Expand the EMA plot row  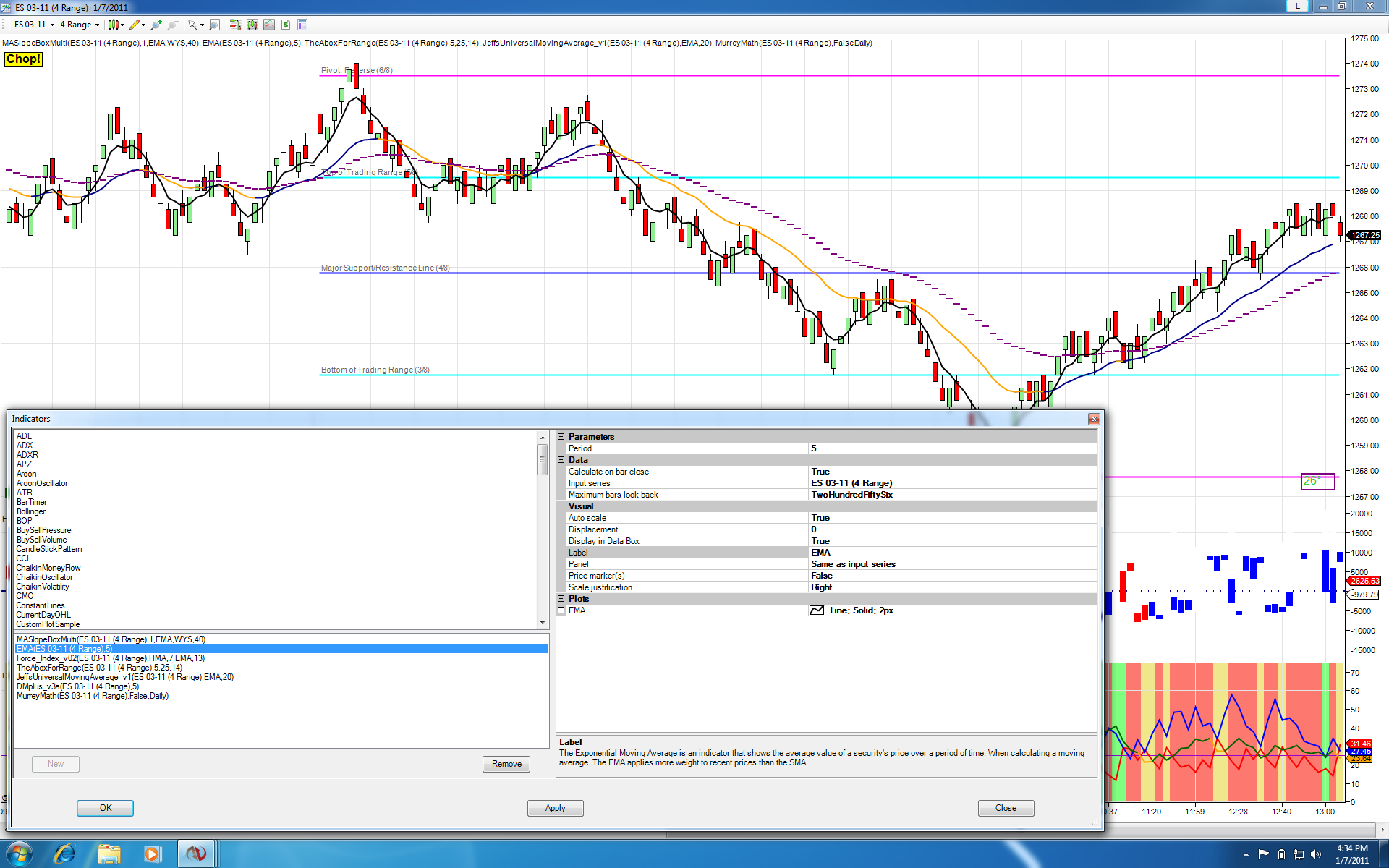pyautogui.click(x=561, y=610)
